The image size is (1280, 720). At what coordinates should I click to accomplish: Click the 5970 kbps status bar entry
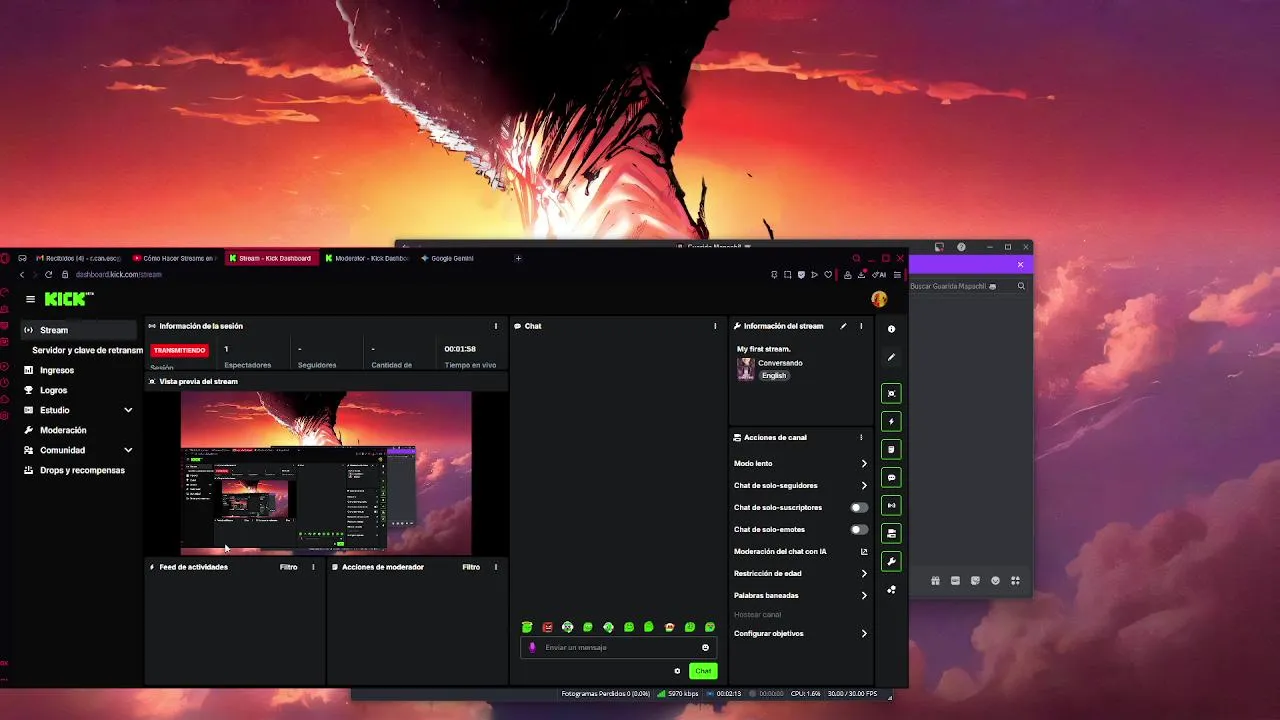(x=677, y=693)
